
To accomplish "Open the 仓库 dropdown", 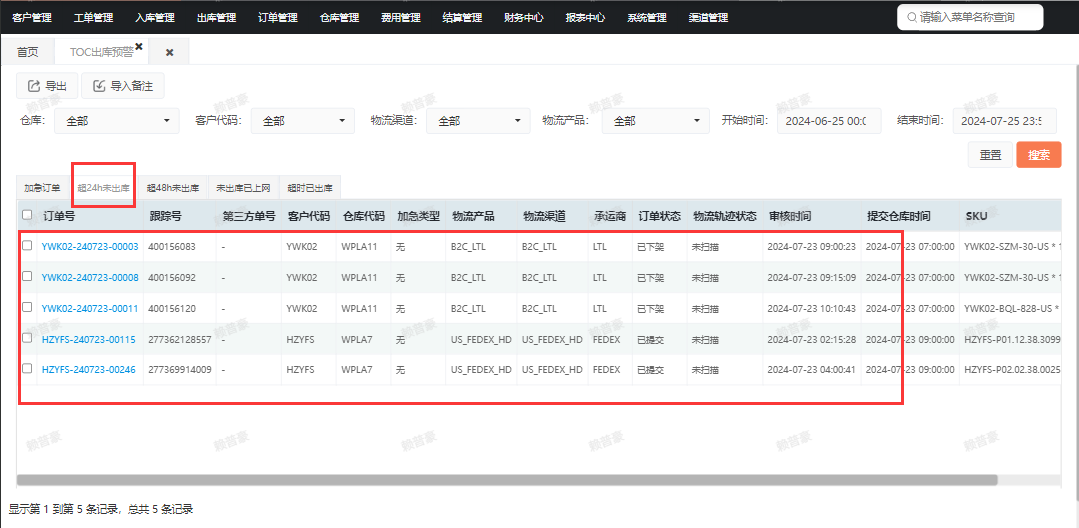I will [x=117, y=120].
